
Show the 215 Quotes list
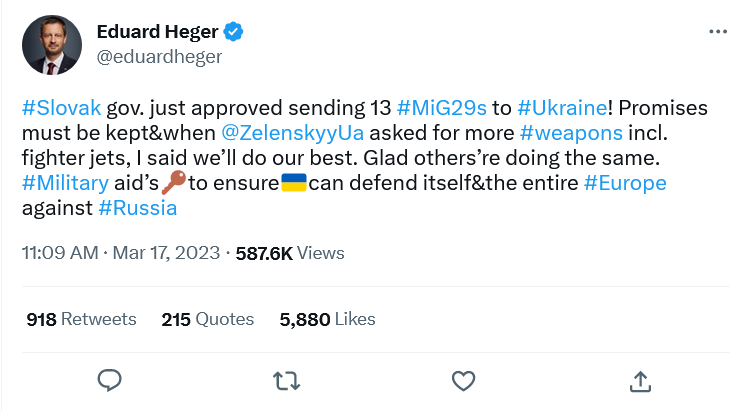pyautogui.click(x=208, y=319)
